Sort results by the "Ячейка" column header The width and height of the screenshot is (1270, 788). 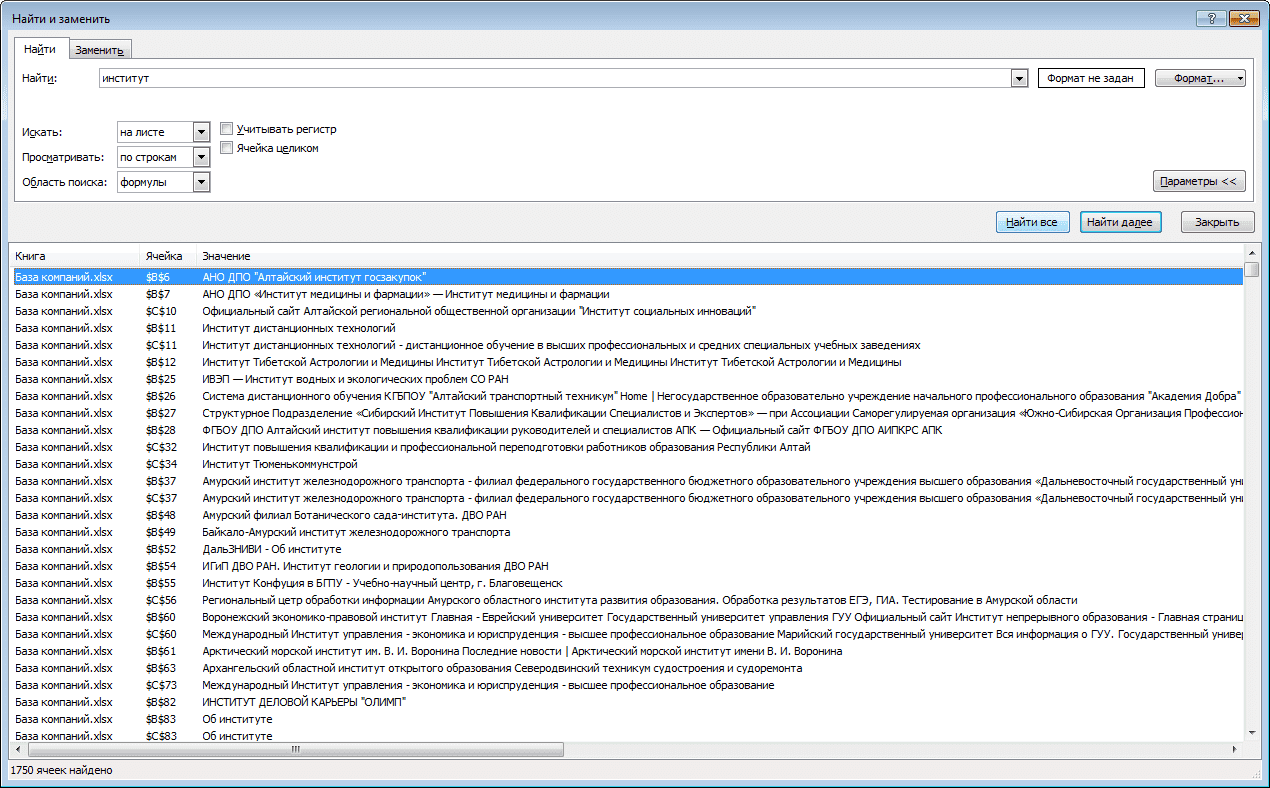(x=168, y=257)
